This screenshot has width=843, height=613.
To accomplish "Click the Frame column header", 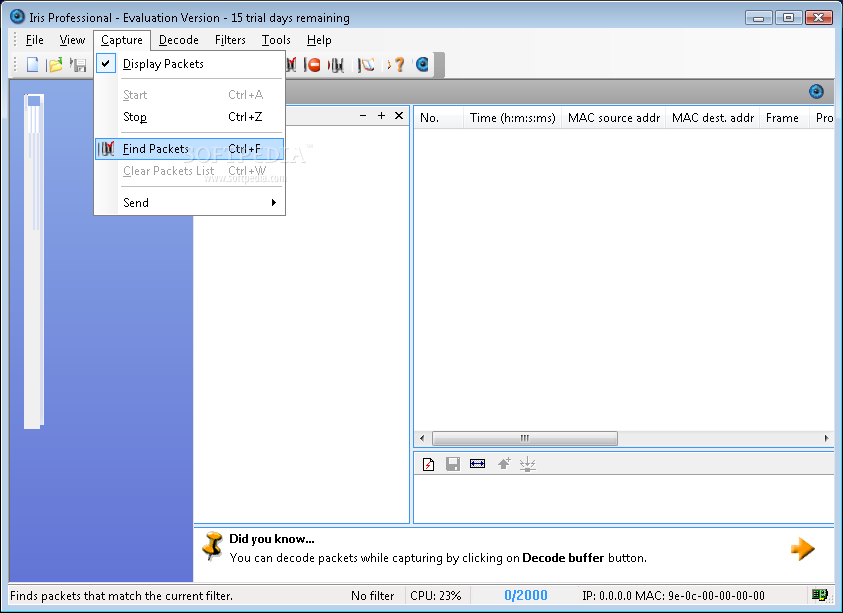I will 784,118.
